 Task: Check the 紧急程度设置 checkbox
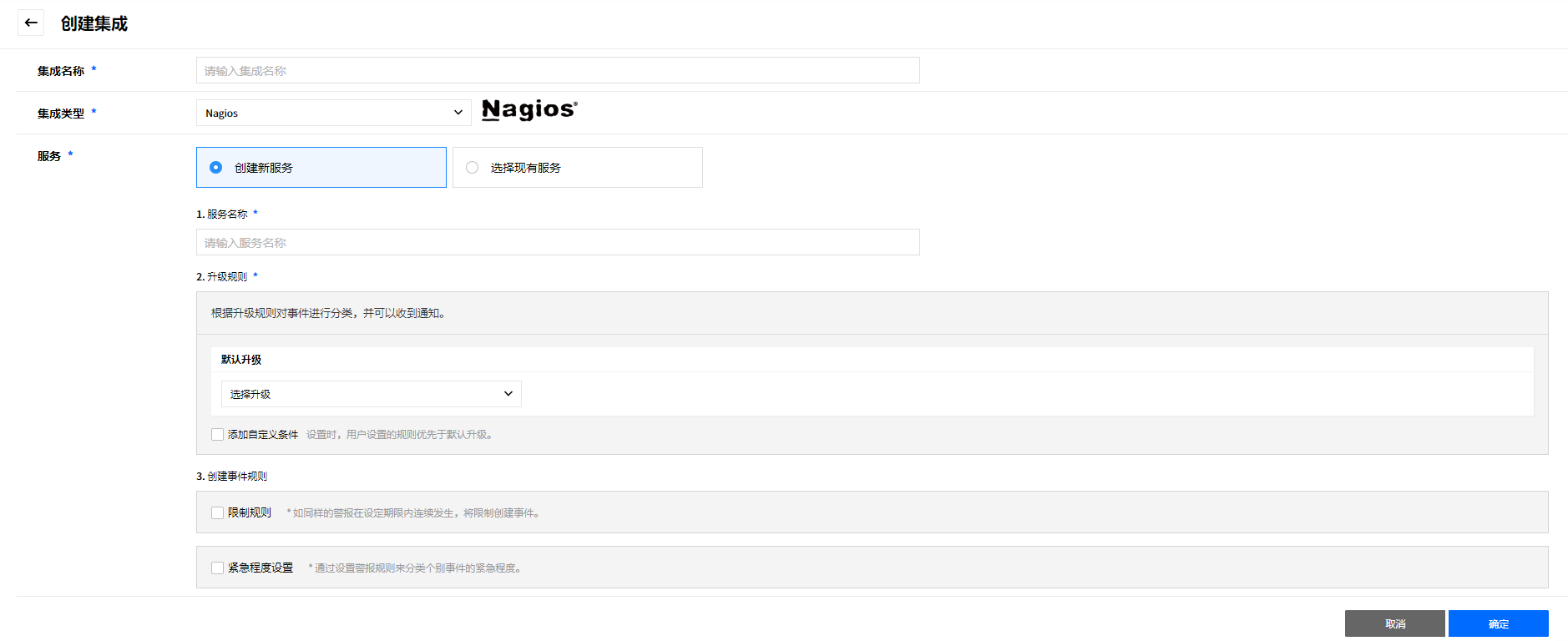[218, 568]
